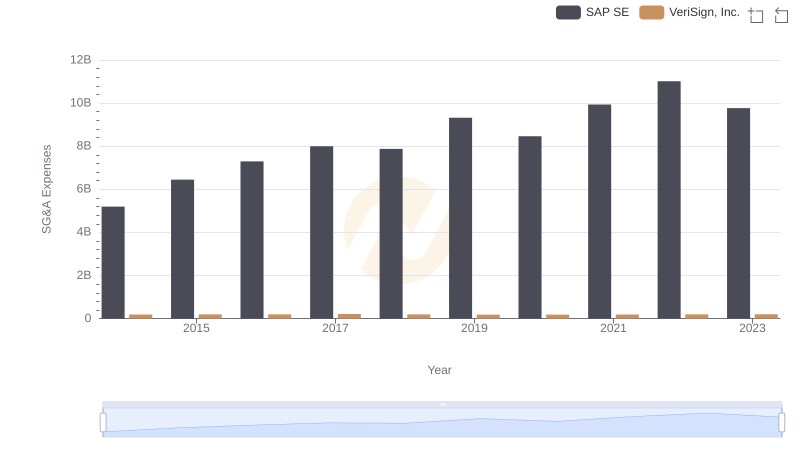Click the VeriSign bar for 2014
The image size is (800, 461).
141,316
